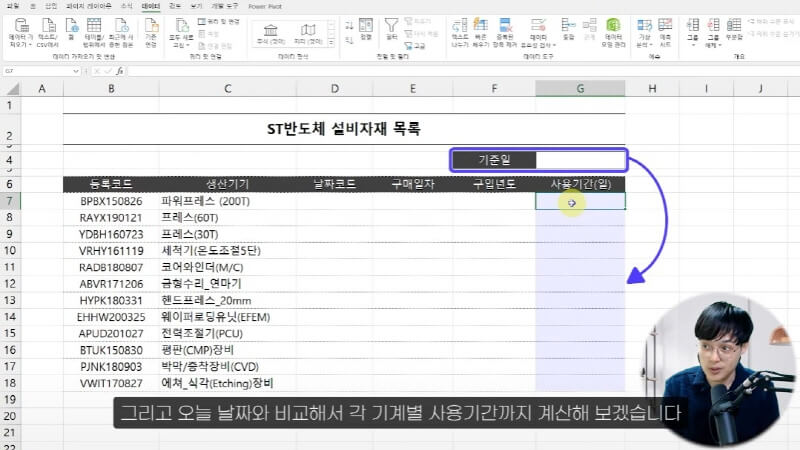This screenshot has width=800, height=450.
Task: Click the Insert Function fx icon
Action: [119, 71]
